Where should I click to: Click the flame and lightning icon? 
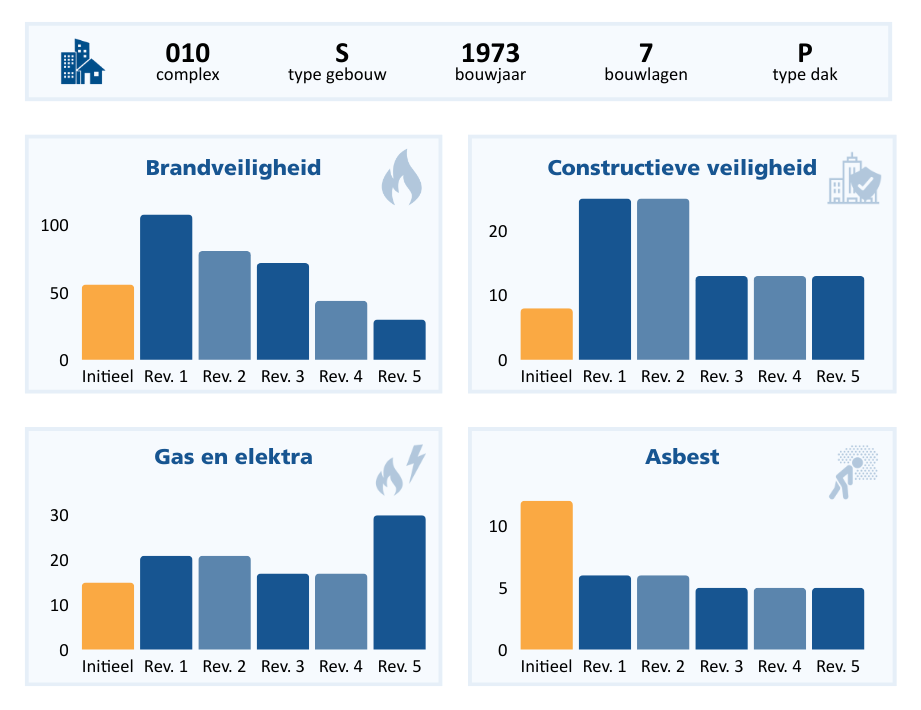[x=400, y=470]
